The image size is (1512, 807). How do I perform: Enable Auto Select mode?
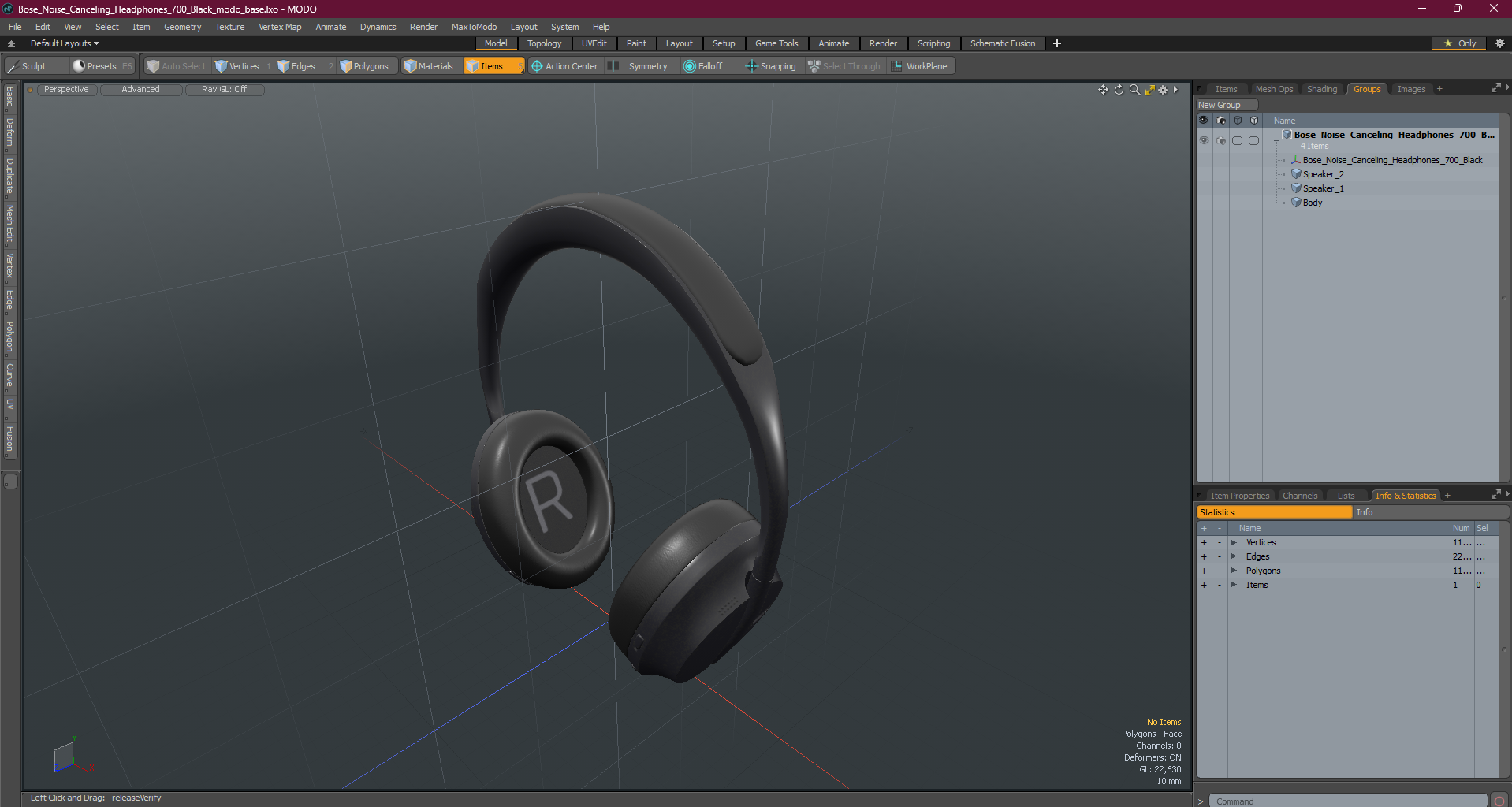[177, 66]
